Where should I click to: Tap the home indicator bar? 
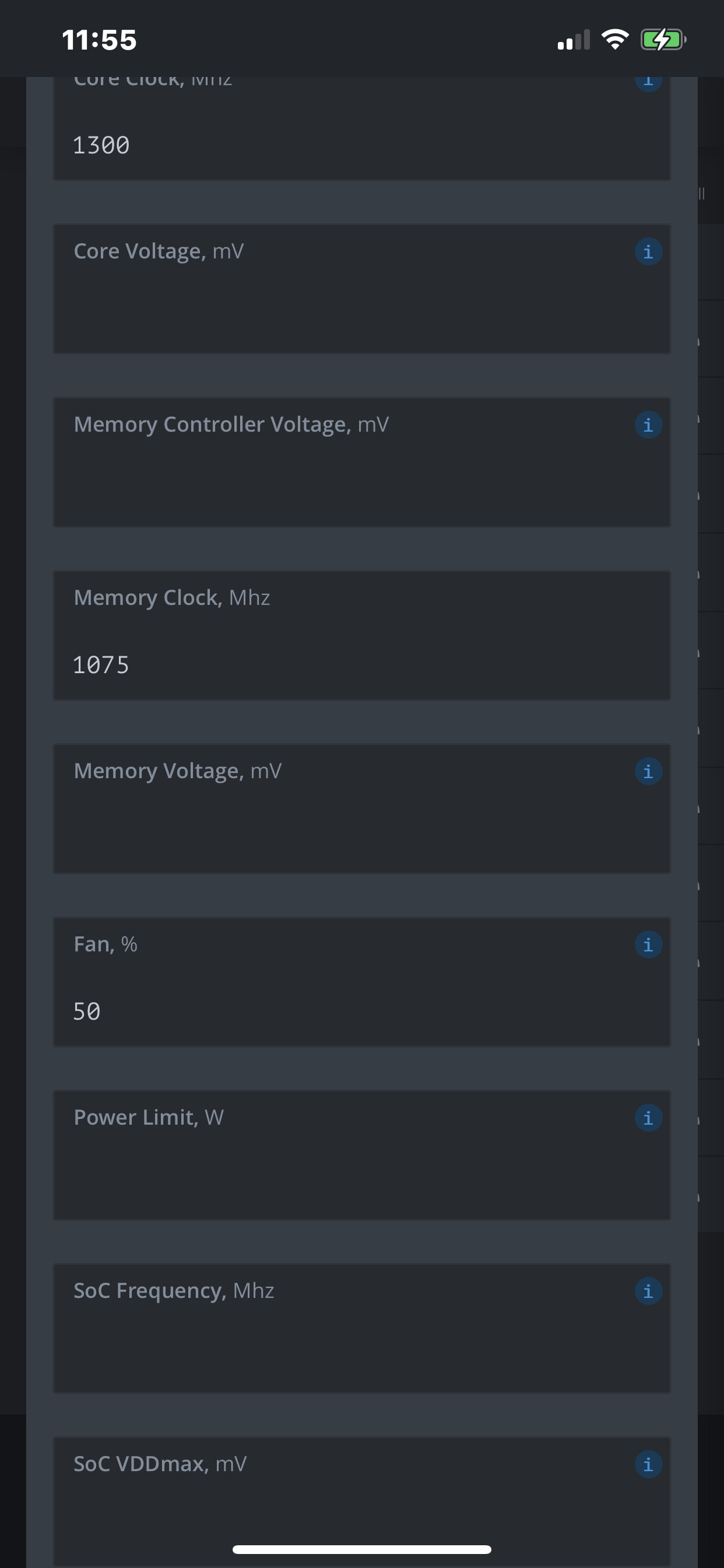click(x=361, y=1549)
